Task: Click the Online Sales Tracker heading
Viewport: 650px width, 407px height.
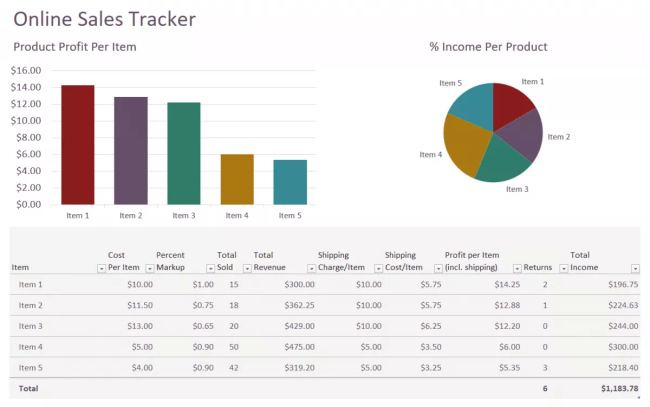Action: [104, 19]
